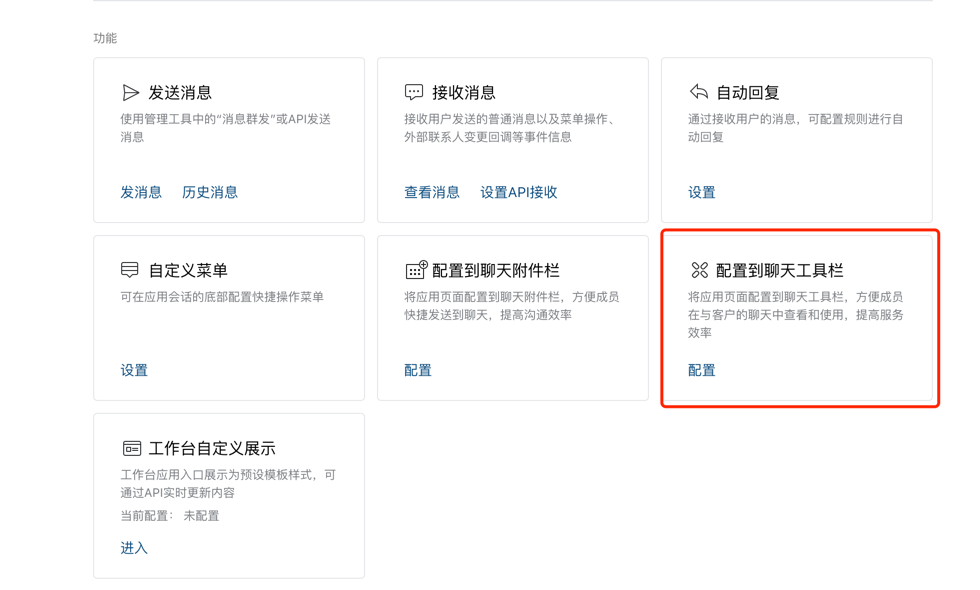This screenshot has height=590, width=980.
Task: Open 设置 for 自定义菜单
Action: (x=134, y=370)
